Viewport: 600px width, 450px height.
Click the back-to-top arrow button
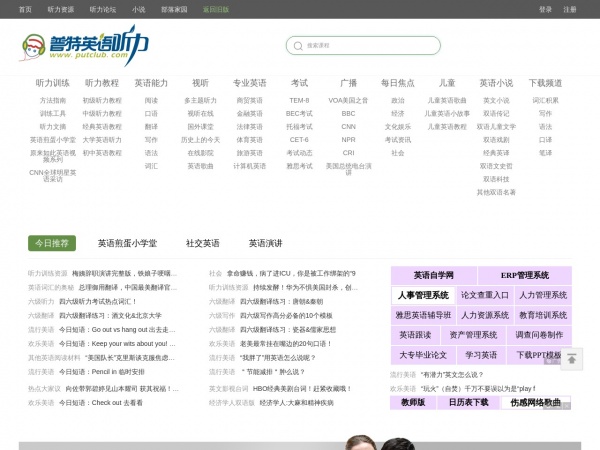pos(571,359)
